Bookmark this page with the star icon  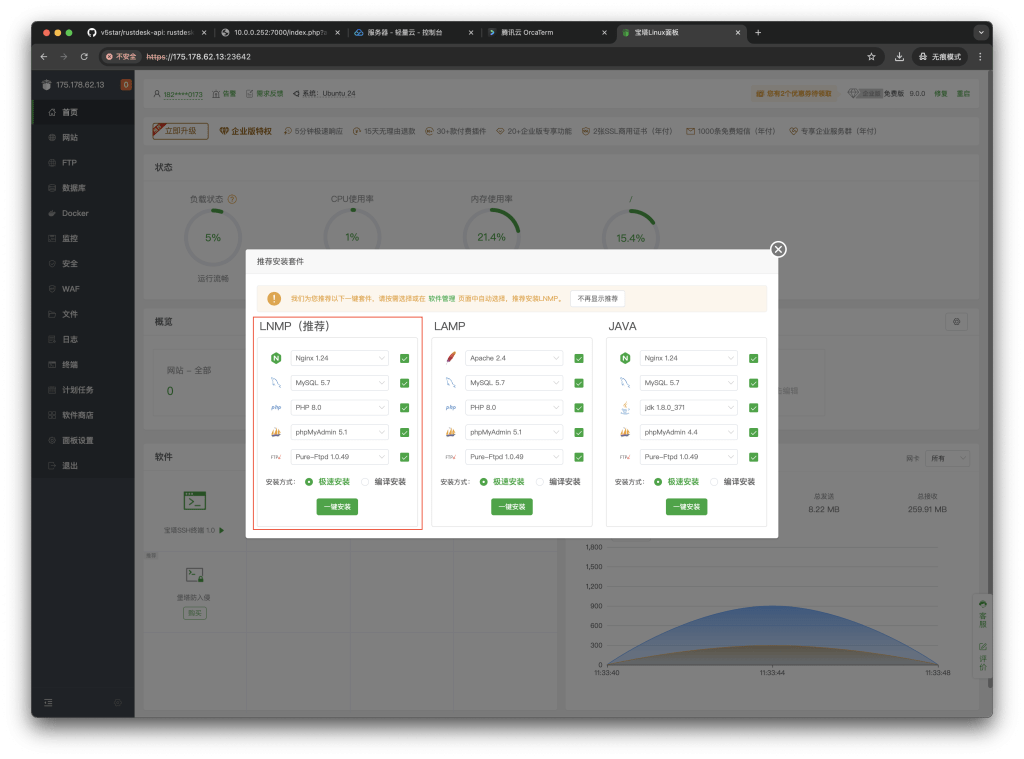click(x=871, y=57)
